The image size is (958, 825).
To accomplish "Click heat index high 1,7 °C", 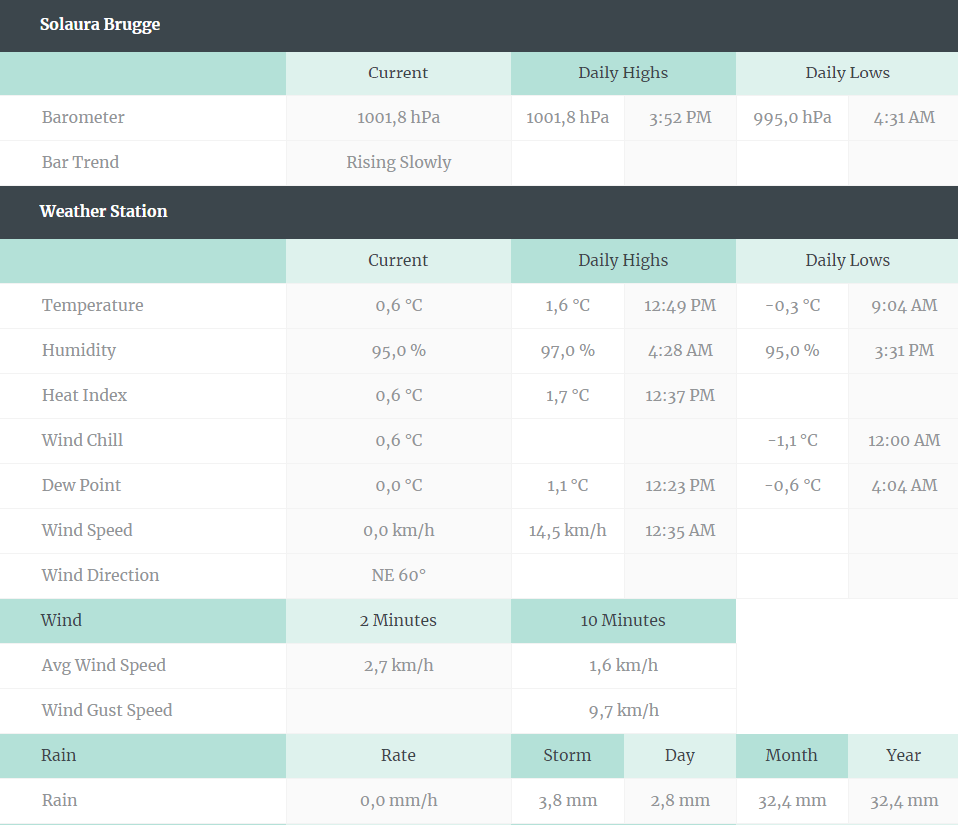I will (568, 395).
